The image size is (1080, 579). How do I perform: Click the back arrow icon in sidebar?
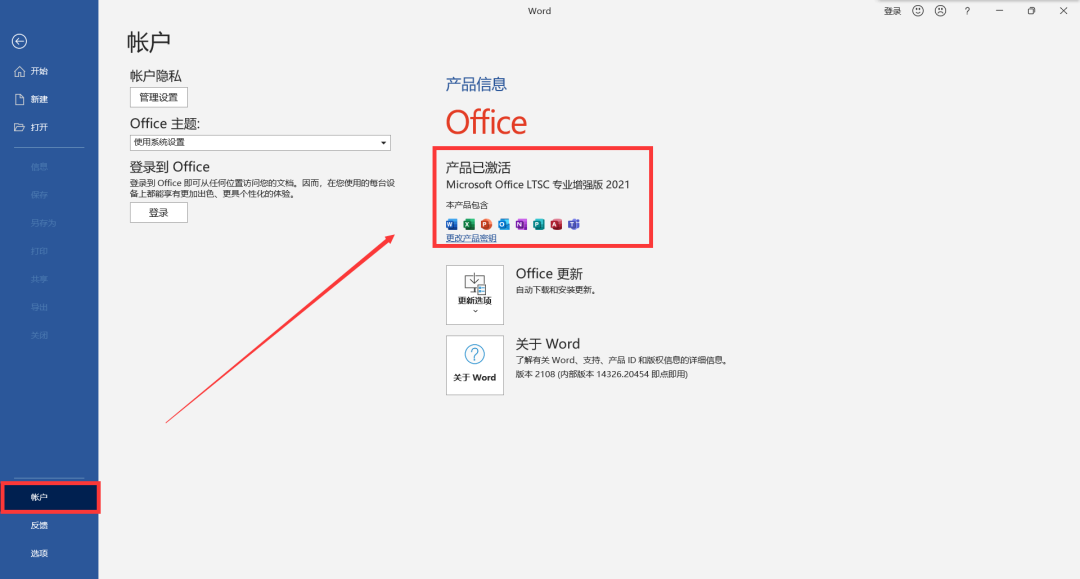(x=19, y=41)
